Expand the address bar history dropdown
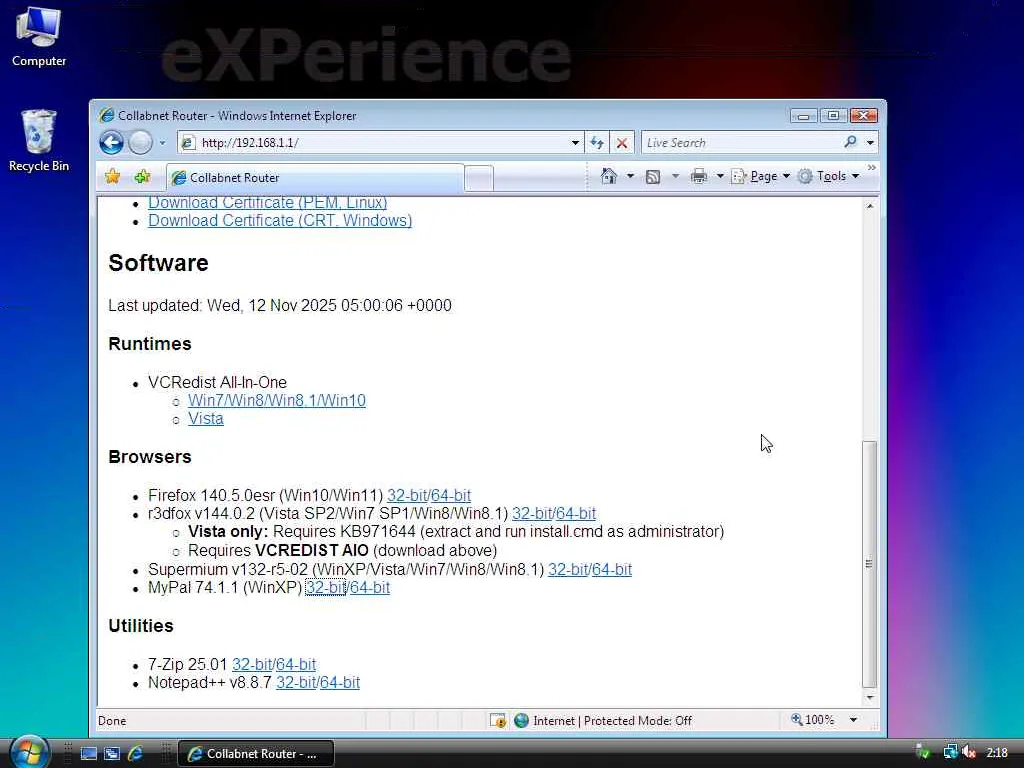This screenshot has height=768, width=1024. point(575,142)
